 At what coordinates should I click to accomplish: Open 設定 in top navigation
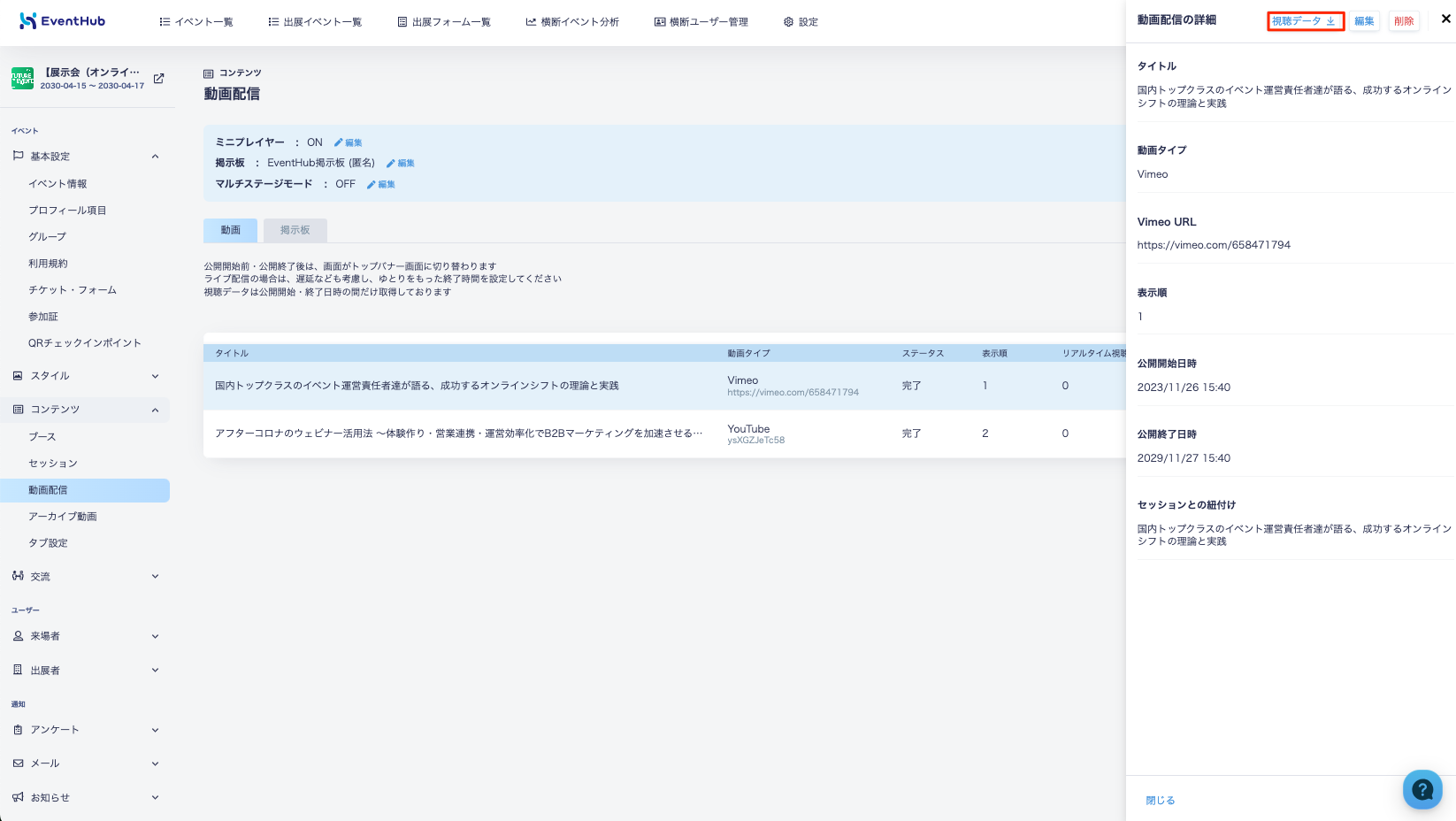[801, 22]
